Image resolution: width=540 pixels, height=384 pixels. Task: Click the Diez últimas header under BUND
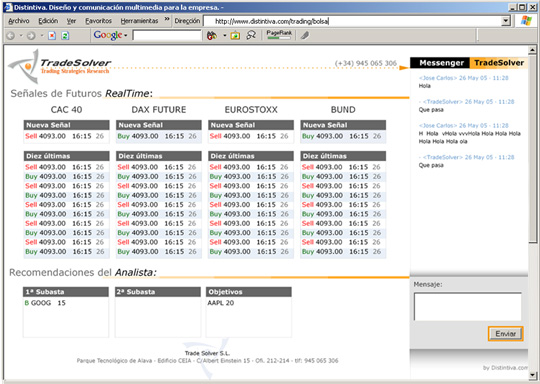343,156
